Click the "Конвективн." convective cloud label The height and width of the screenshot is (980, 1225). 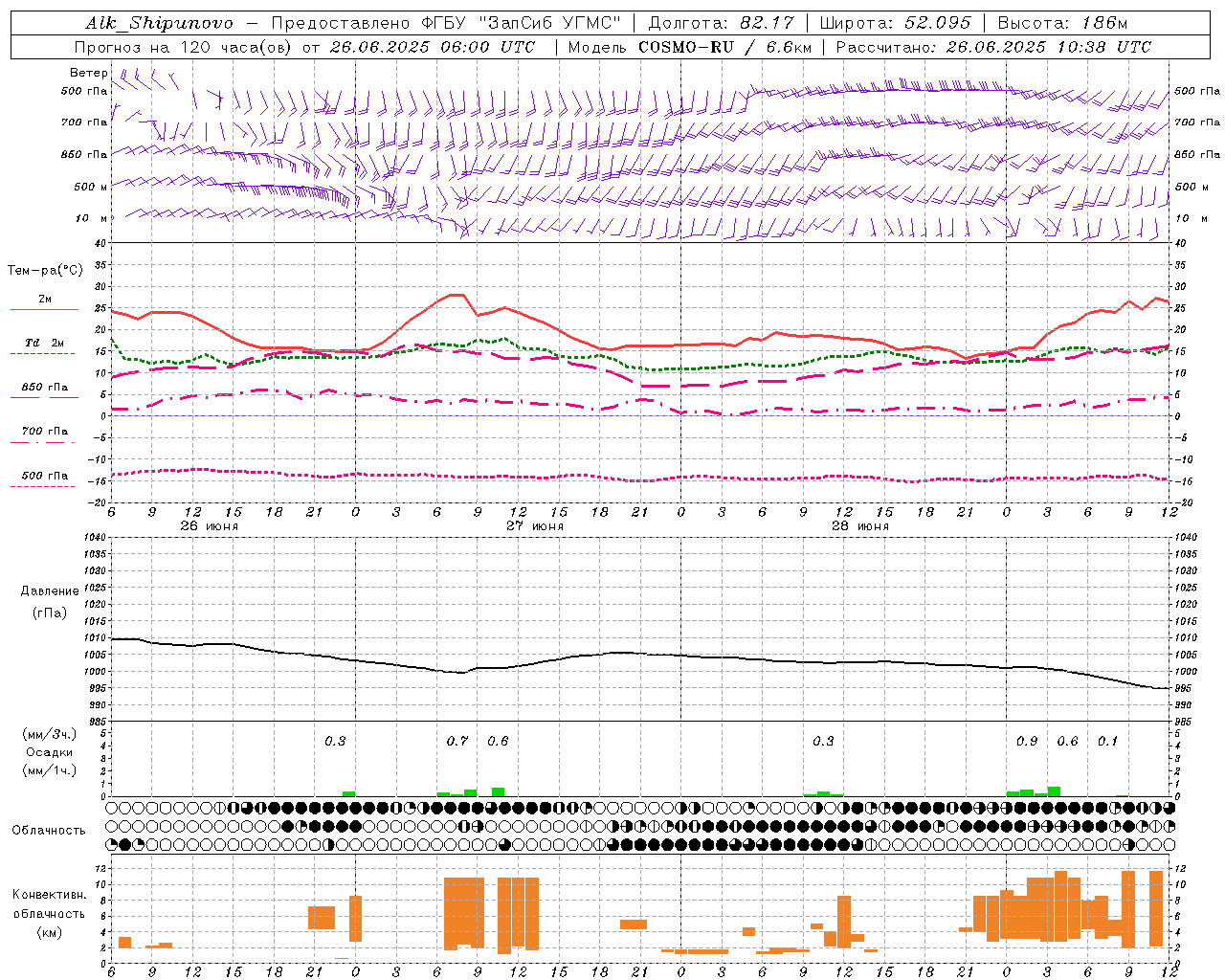50,895
